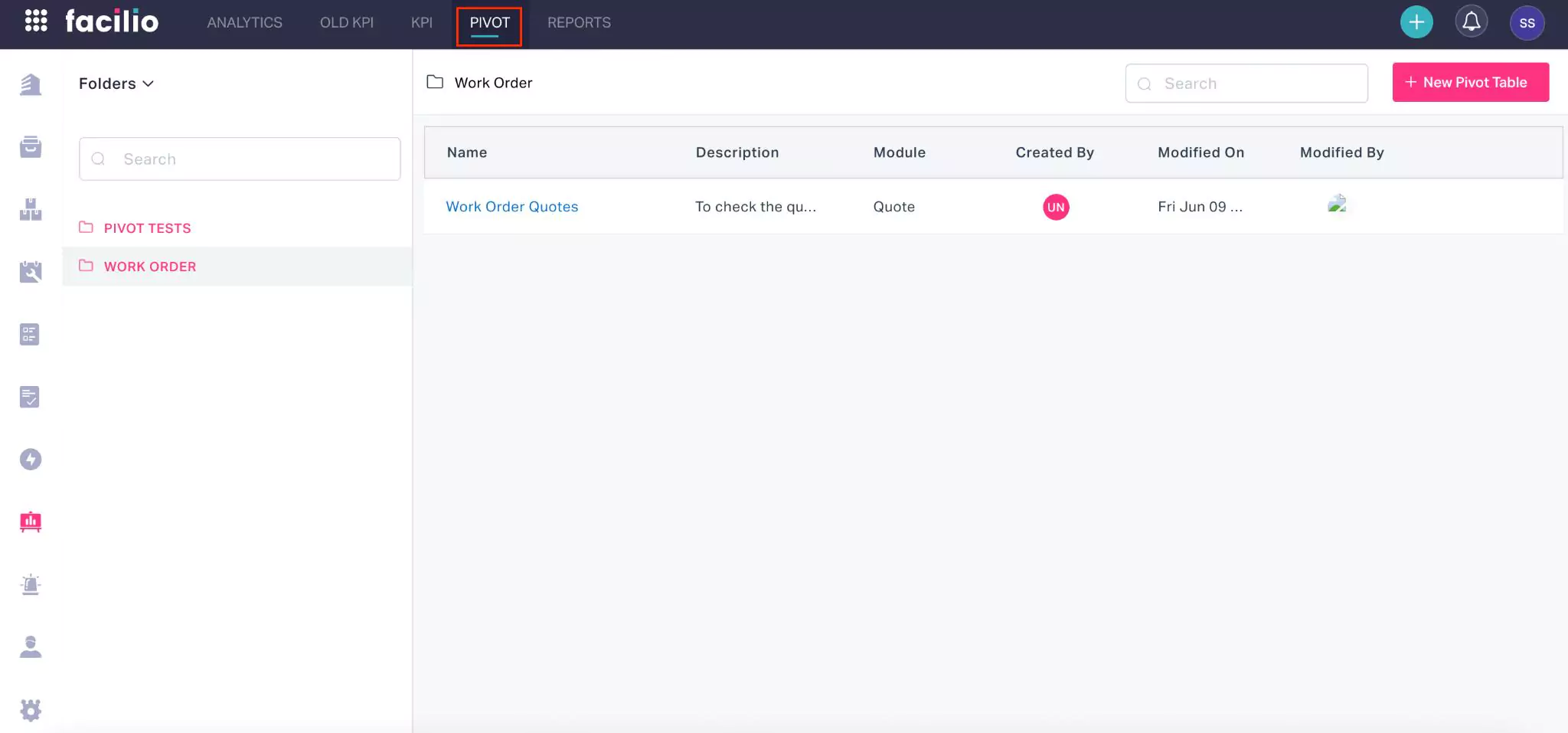Create a New Pivot Table
This screenshot has height=733, width=1568.
[x=1470, y=82]
